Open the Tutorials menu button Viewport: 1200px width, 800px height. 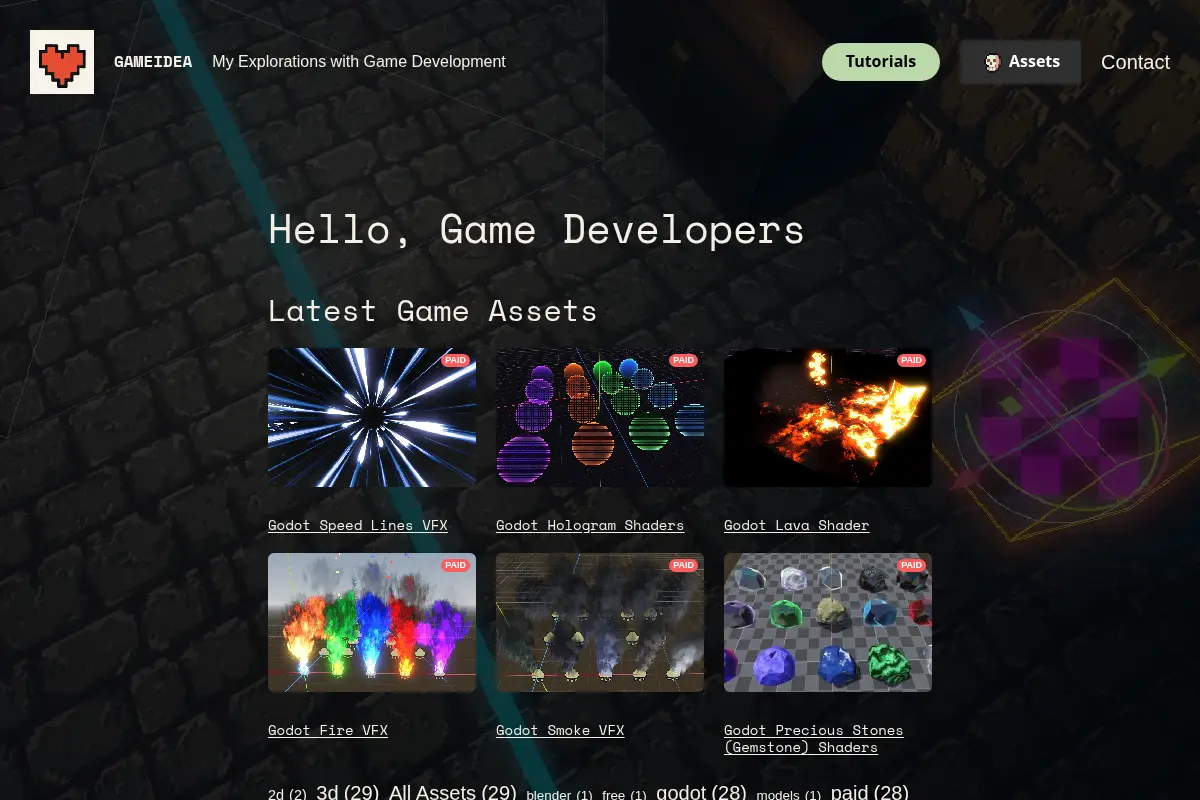(x=881, y=62)
